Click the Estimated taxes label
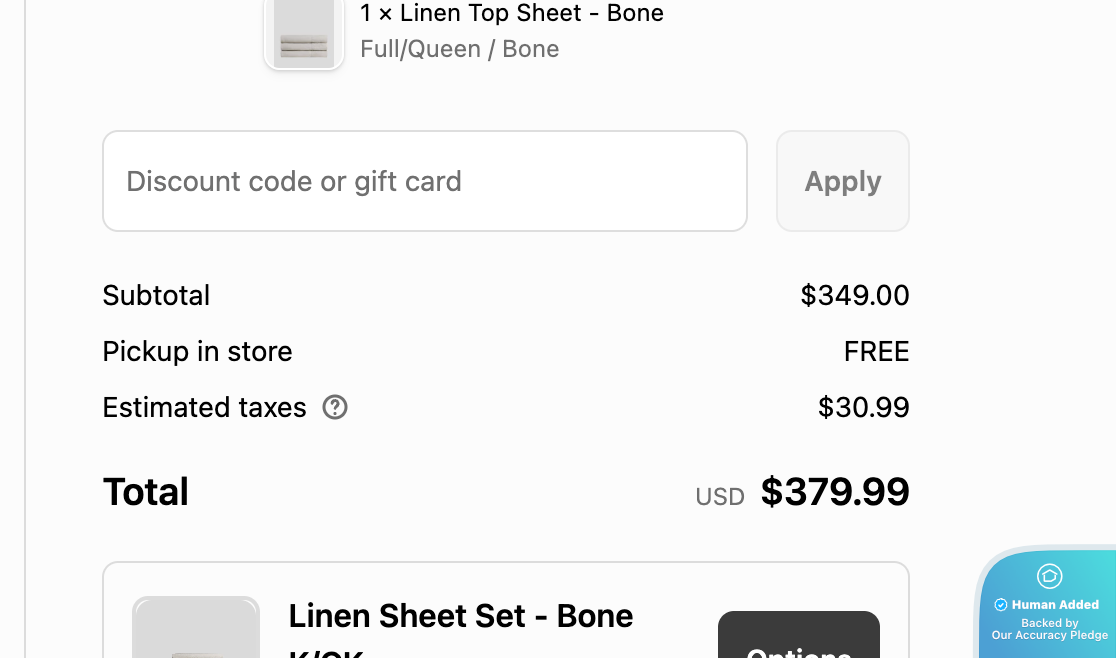This screenshot has width=1116, height=658. pyautogui.click(x=204, y=407)
